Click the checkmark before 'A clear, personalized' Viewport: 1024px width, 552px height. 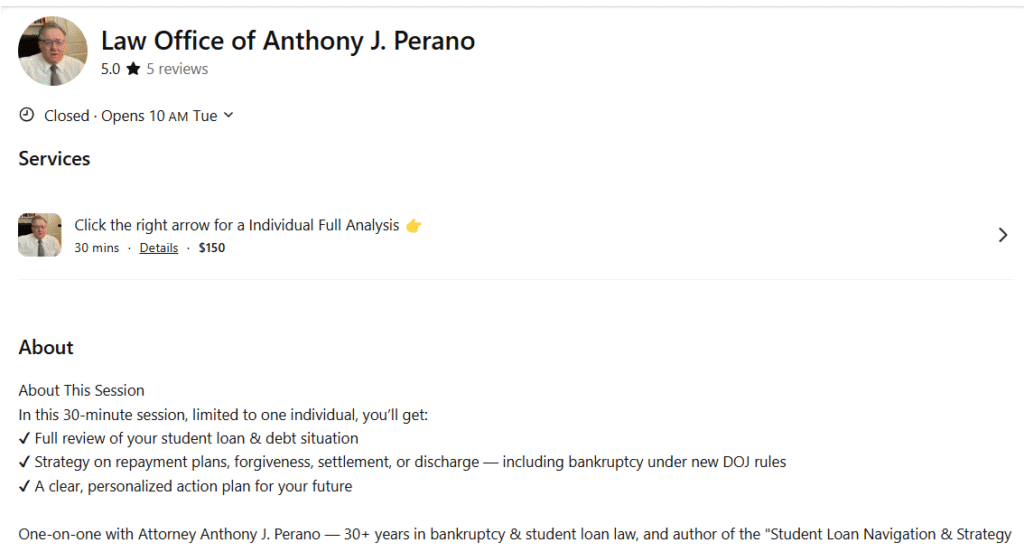click(24, 486)
